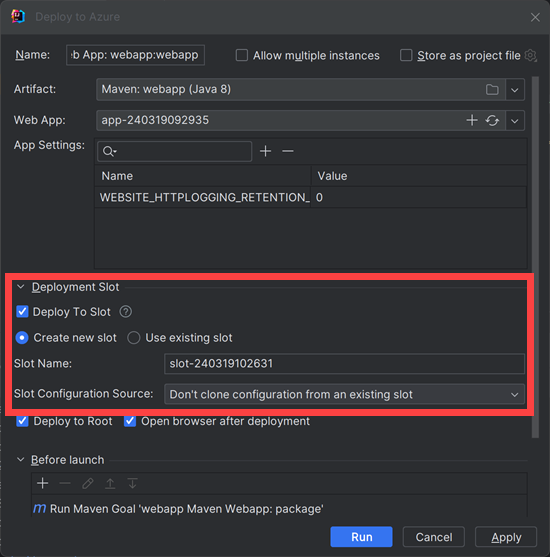Refresh the Web App list
Screen dimensions: 550x557
point(492,121)
